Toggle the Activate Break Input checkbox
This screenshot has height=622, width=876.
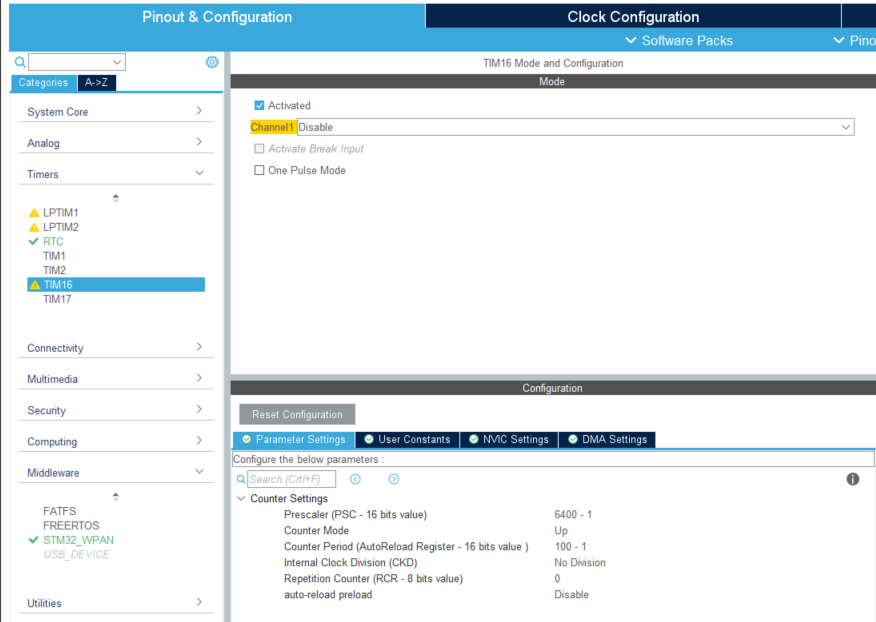tap(259, 149)
